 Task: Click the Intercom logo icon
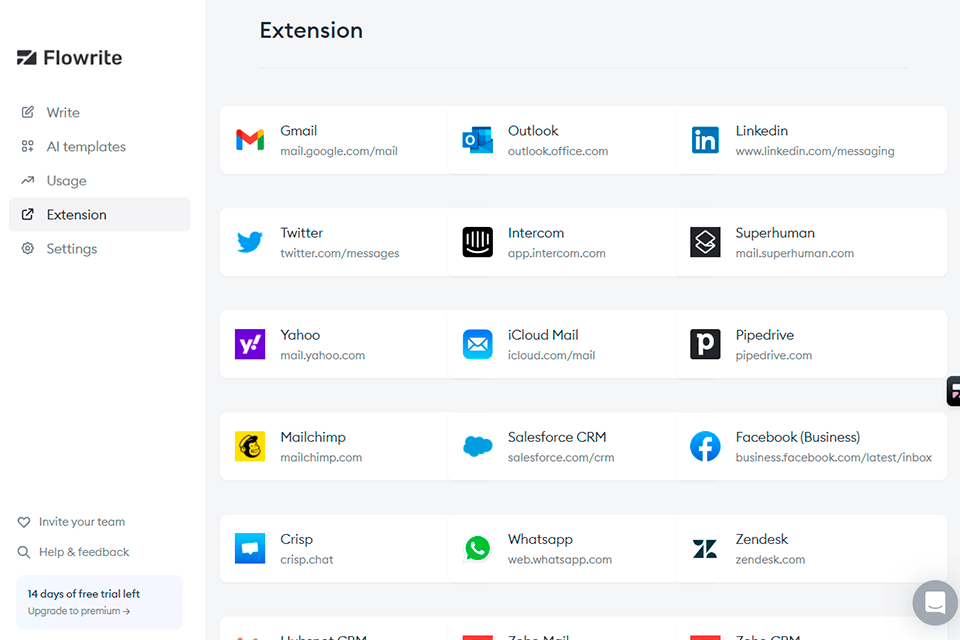478,242
